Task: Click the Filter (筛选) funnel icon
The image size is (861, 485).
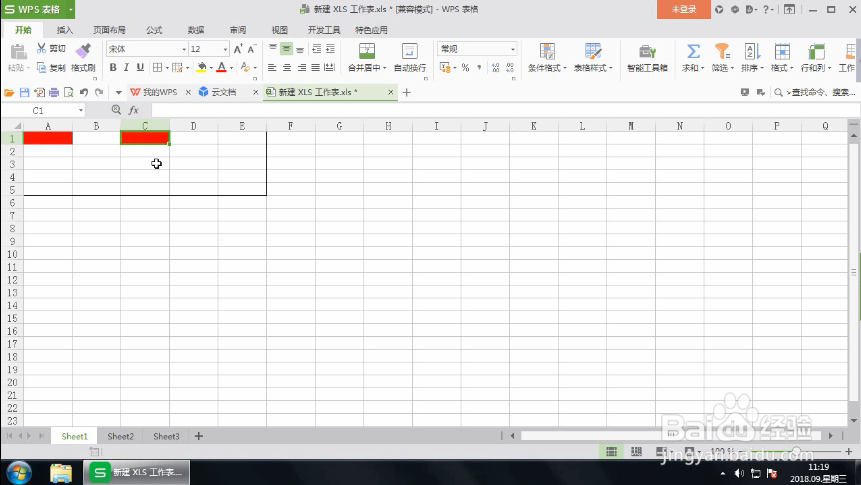Action: [x=722, y=51]
